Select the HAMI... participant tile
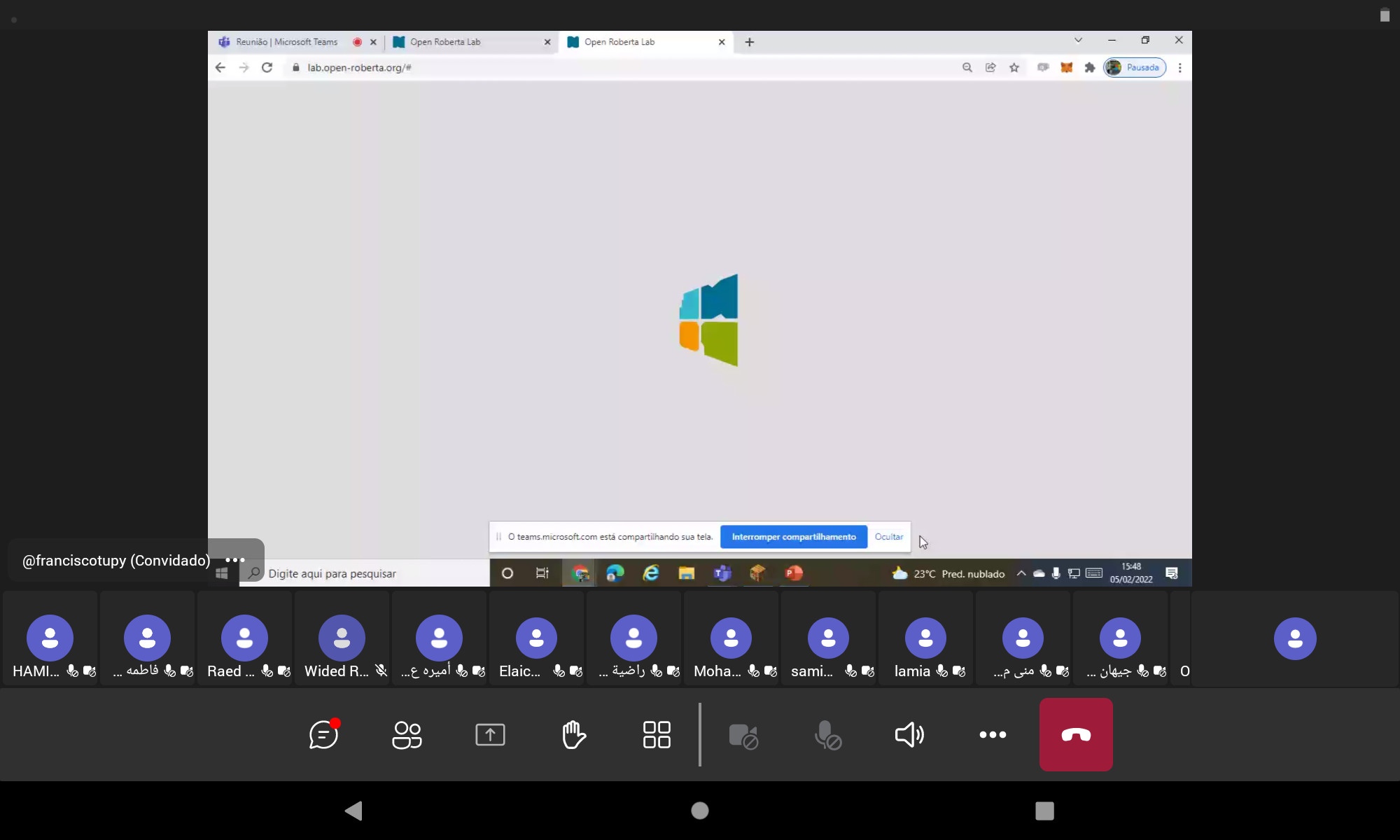The height and width of the screenshot is (840, 1400). (x=50, y=638)
